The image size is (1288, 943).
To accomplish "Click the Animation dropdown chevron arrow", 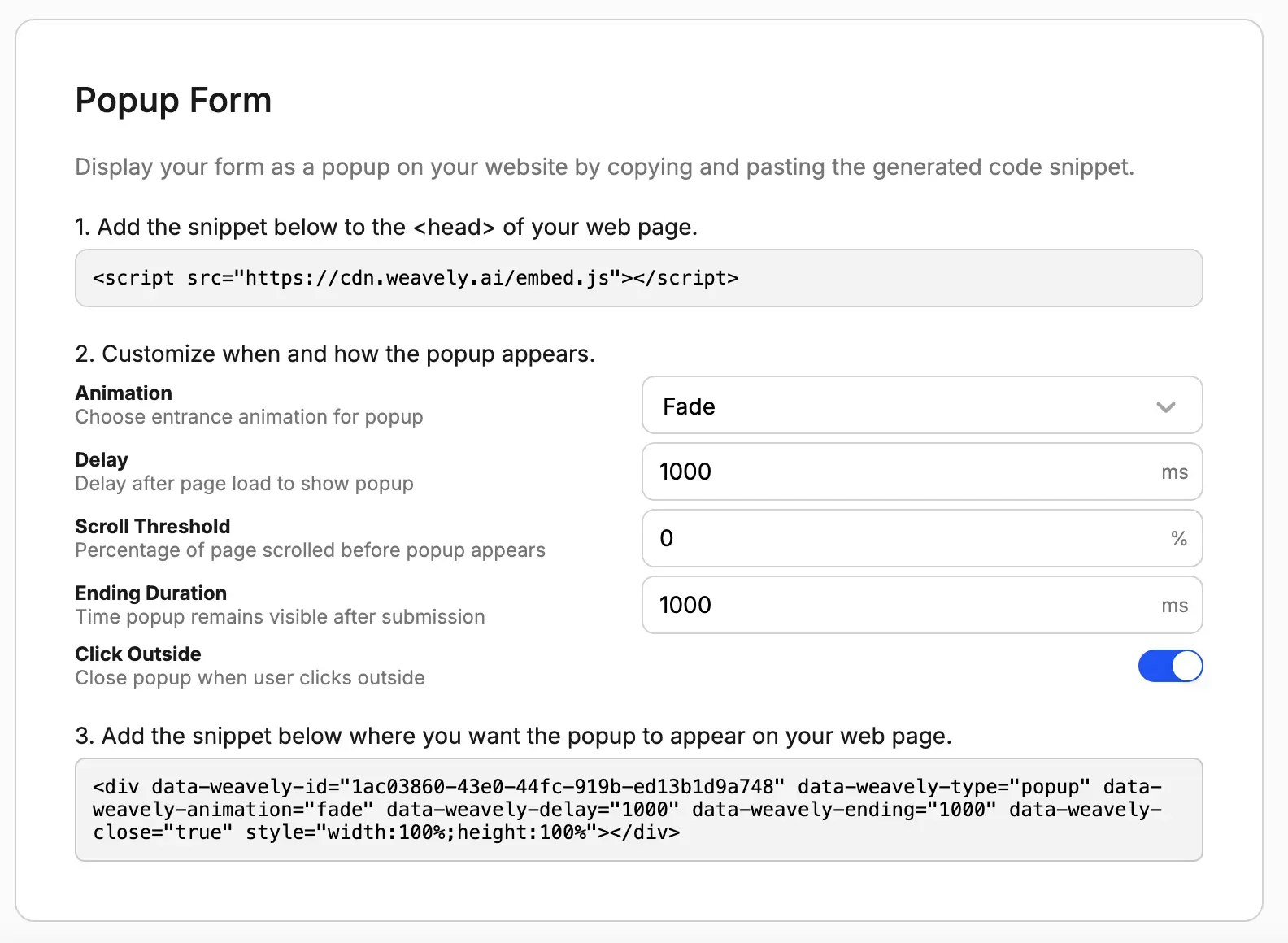I will (1166, 406).
